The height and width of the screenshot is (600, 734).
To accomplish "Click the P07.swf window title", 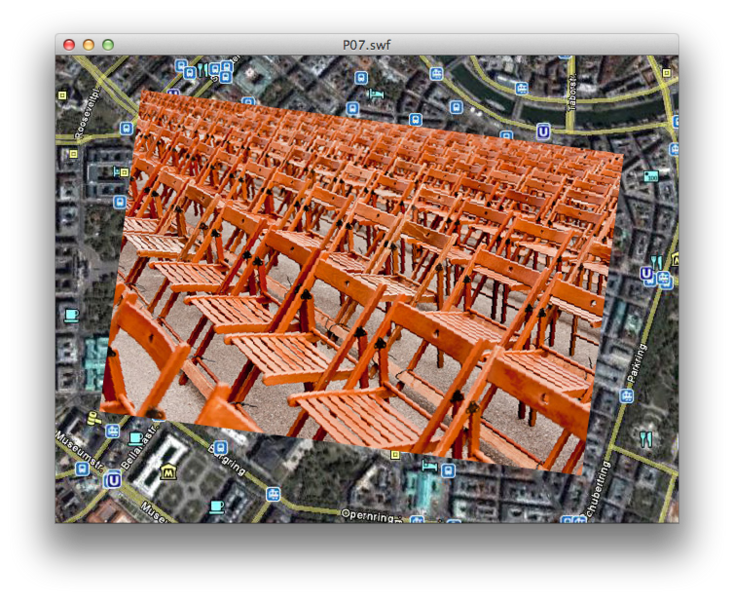I will point(367,45).
